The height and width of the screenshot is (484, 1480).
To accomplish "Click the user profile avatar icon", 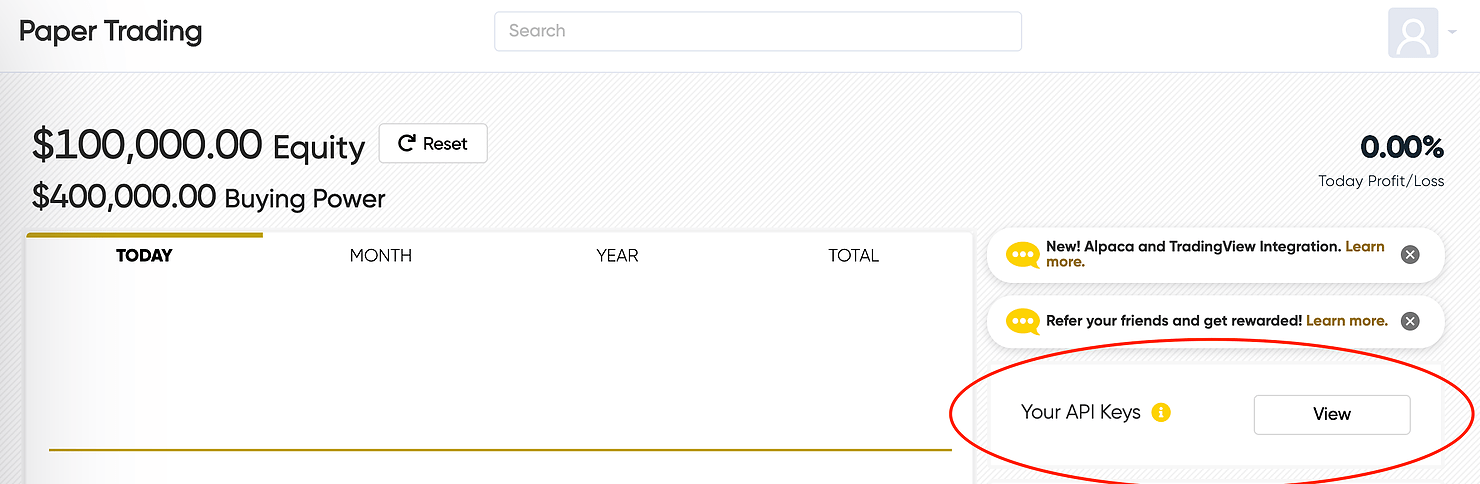I will click(1413, 33).
